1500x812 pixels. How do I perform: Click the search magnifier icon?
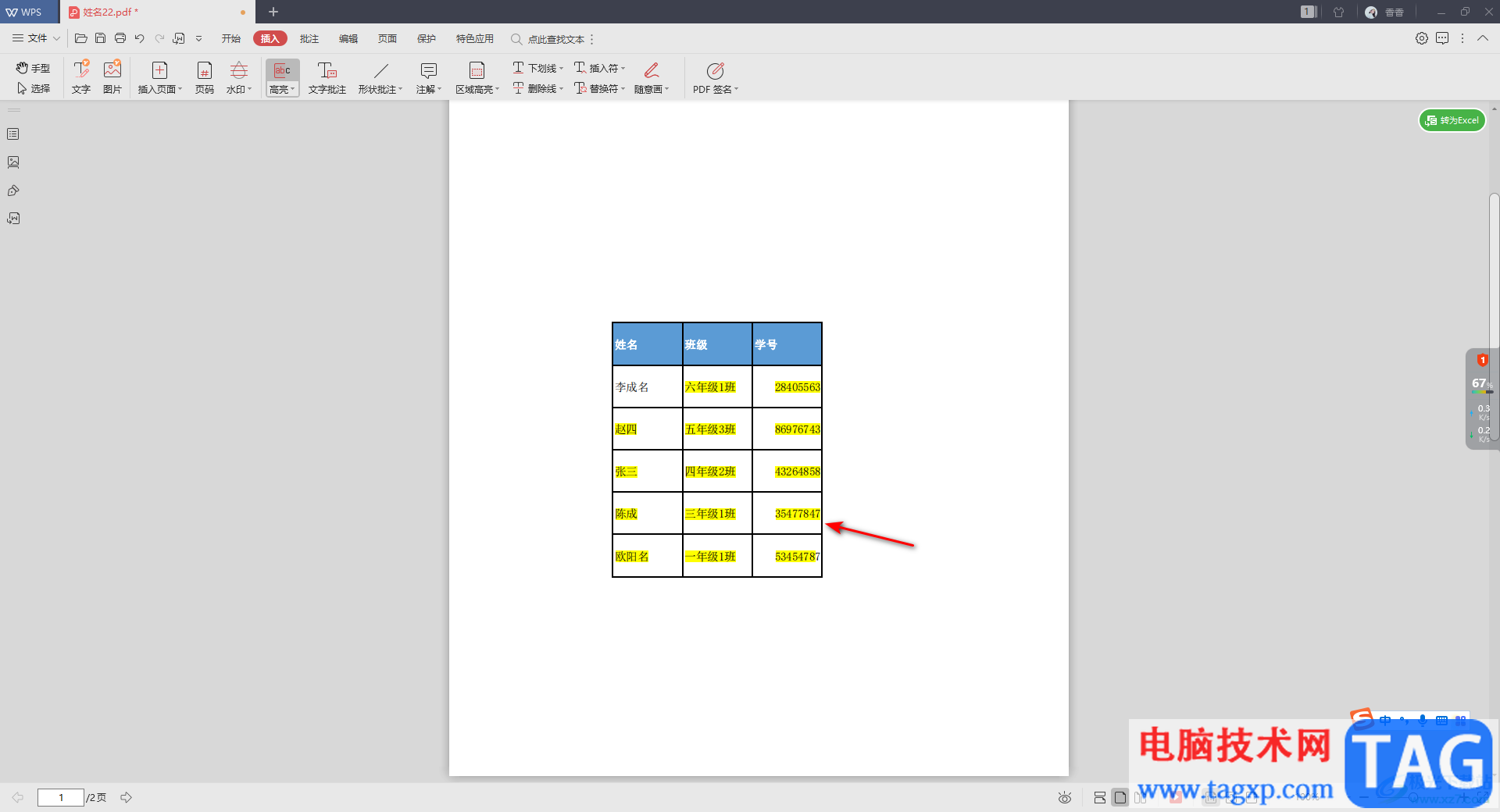[x=516, y=39]
